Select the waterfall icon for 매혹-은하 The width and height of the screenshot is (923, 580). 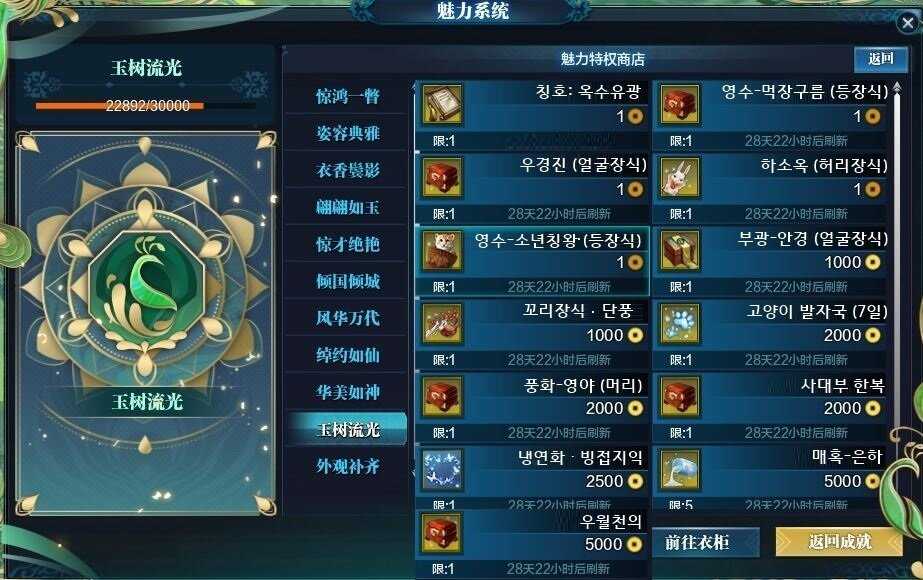click(679, 470)
